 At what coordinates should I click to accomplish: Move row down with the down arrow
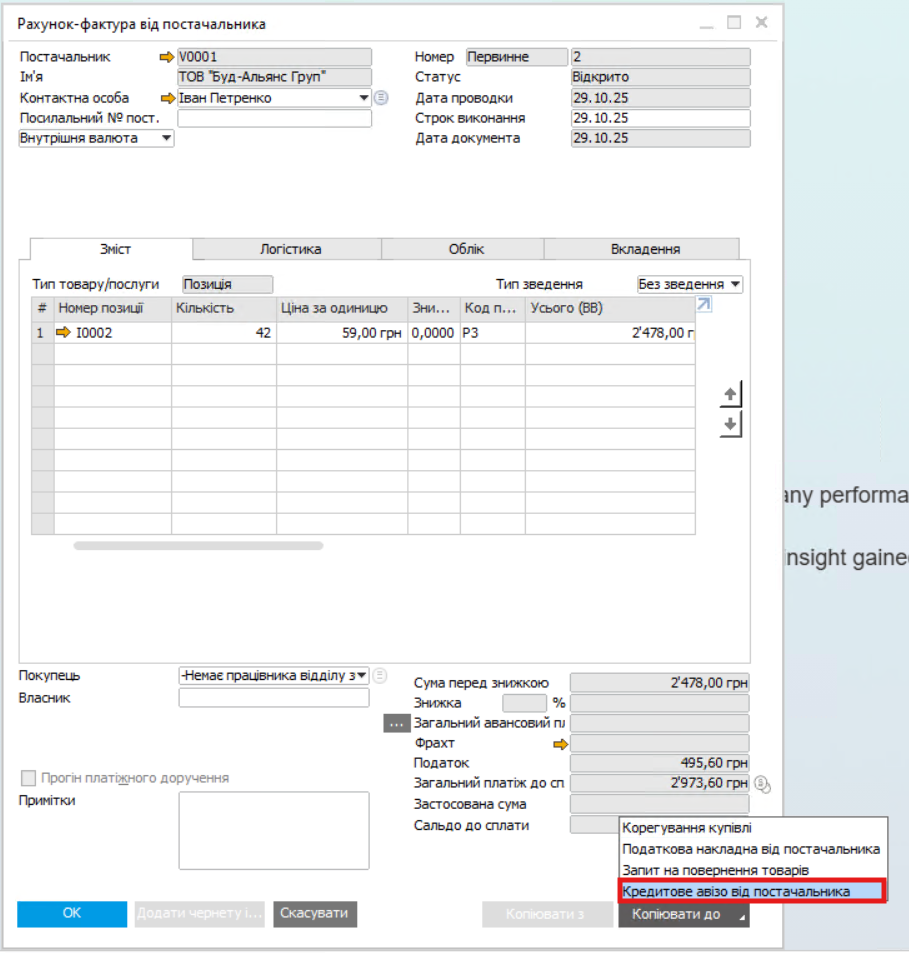(731, 424)
